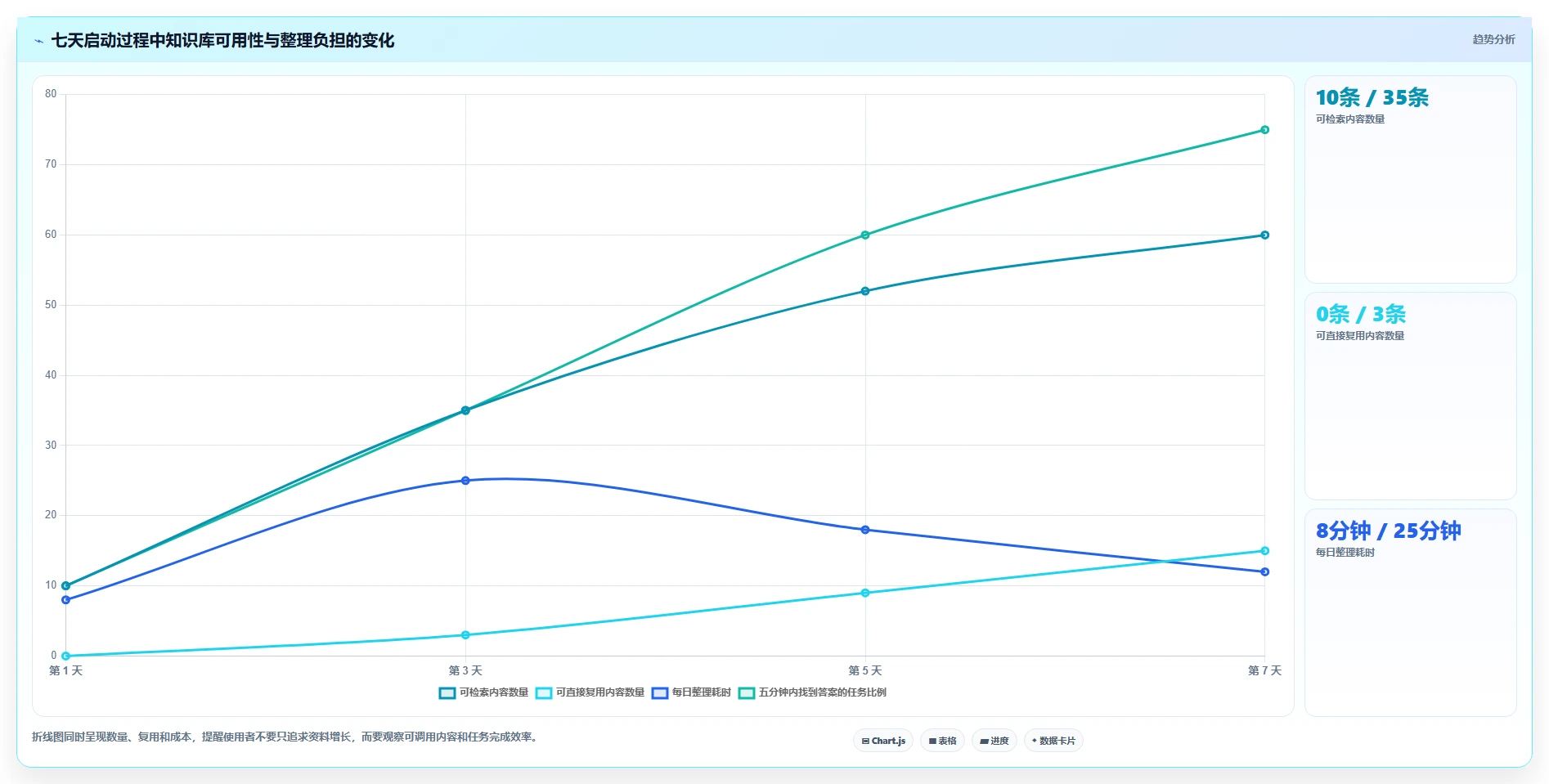1549x784 pixels.
Task: Select the 可直接复用内容数量 point at 第 1 天
Action: [66, 656]
